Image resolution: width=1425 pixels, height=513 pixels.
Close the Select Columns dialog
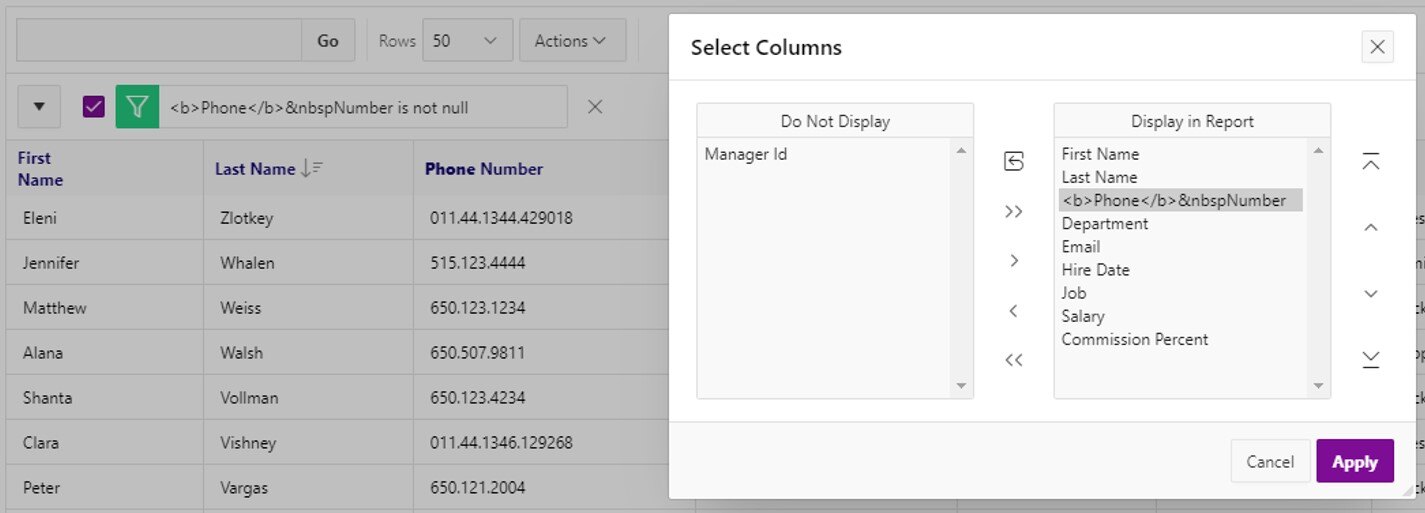coord(1377,46)
